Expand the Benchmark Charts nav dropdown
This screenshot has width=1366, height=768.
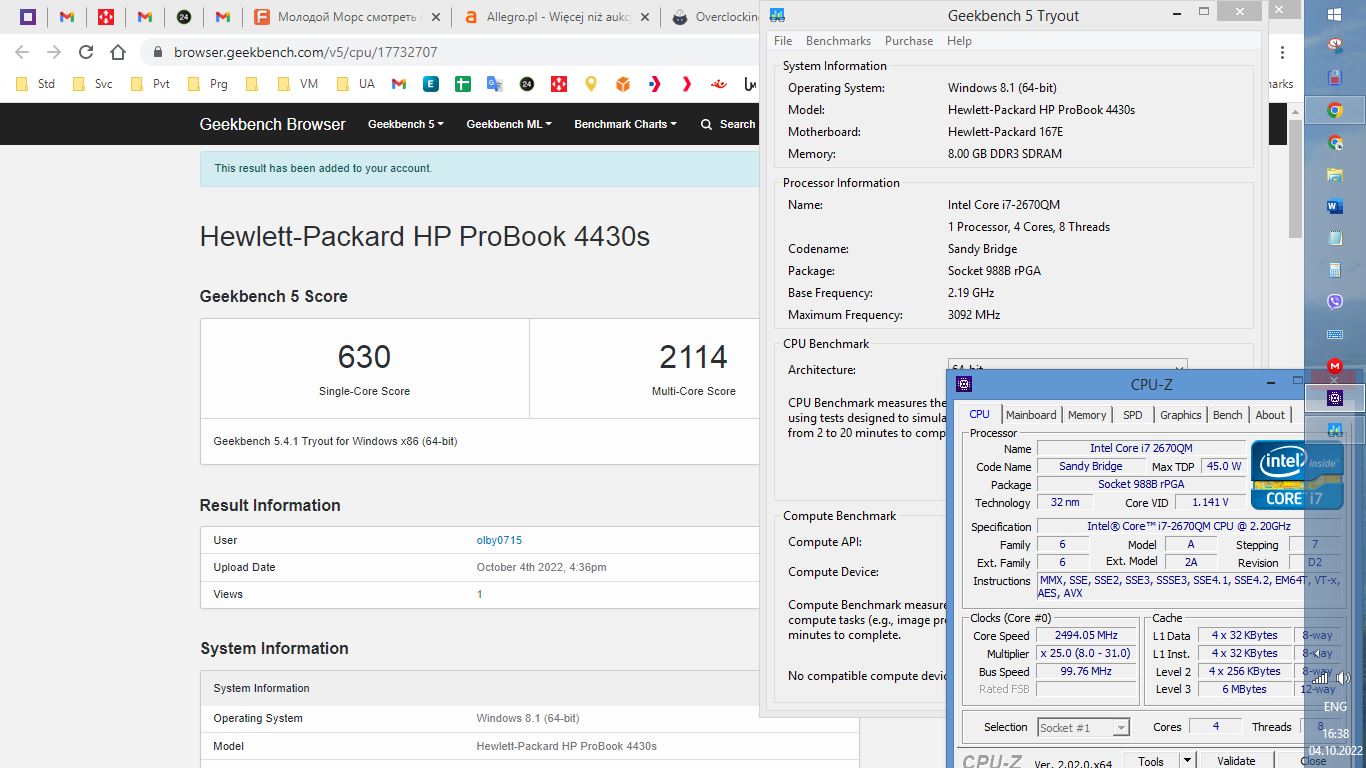click(x=625, y=124)
